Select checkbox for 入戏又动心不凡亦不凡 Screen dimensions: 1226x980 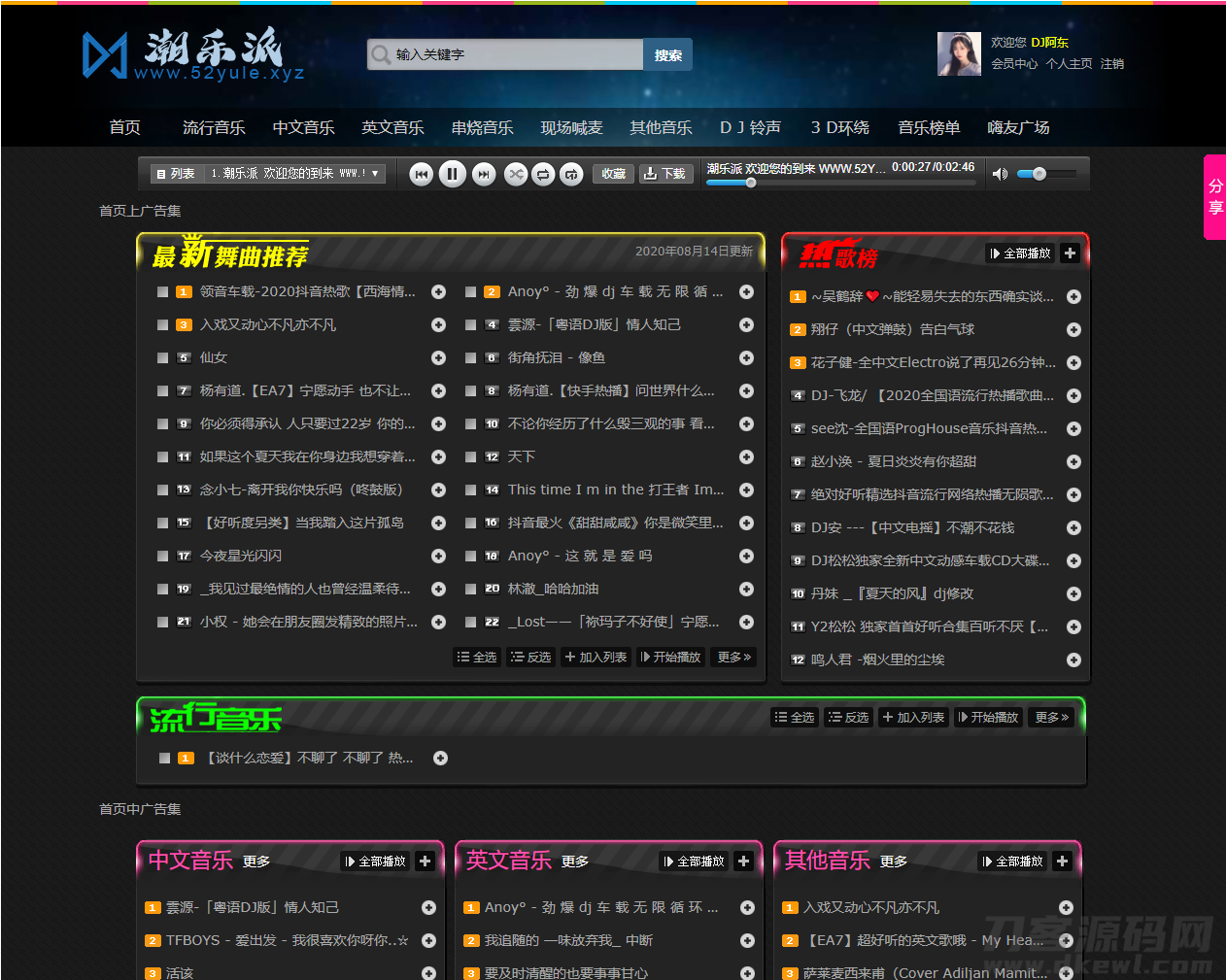pyautogui.click(x=162, y=324)
